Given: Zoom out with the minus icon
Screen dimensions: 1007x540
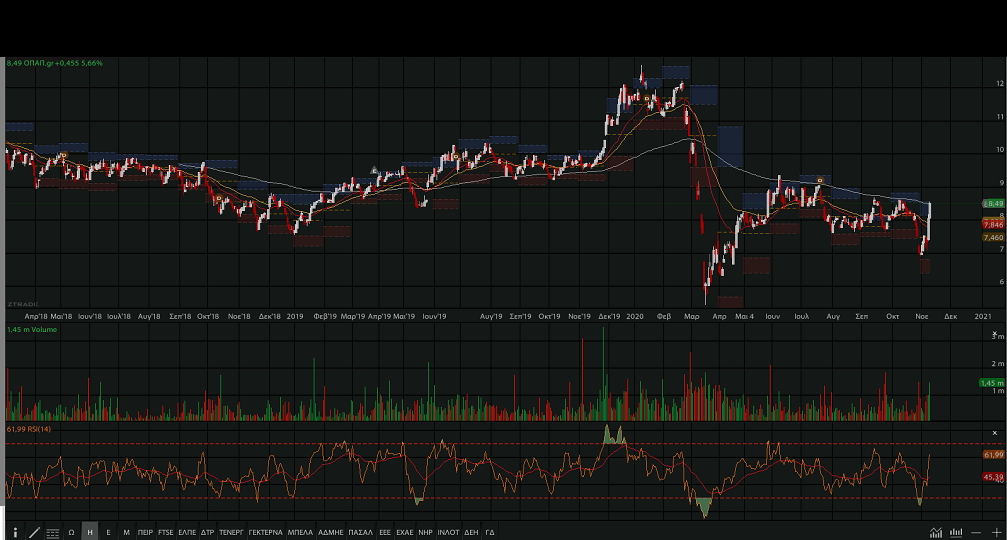Looking at the screenshot, I should (976, 532).
